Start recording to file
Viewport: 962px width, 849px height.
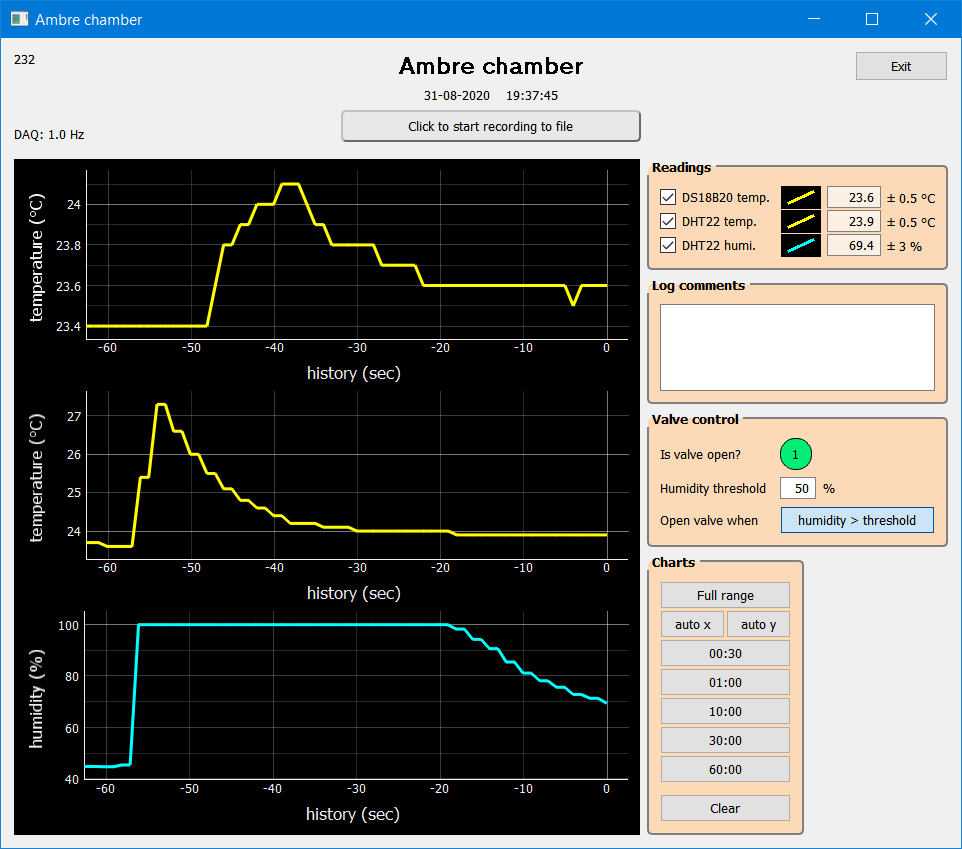[x=491, y=126]
